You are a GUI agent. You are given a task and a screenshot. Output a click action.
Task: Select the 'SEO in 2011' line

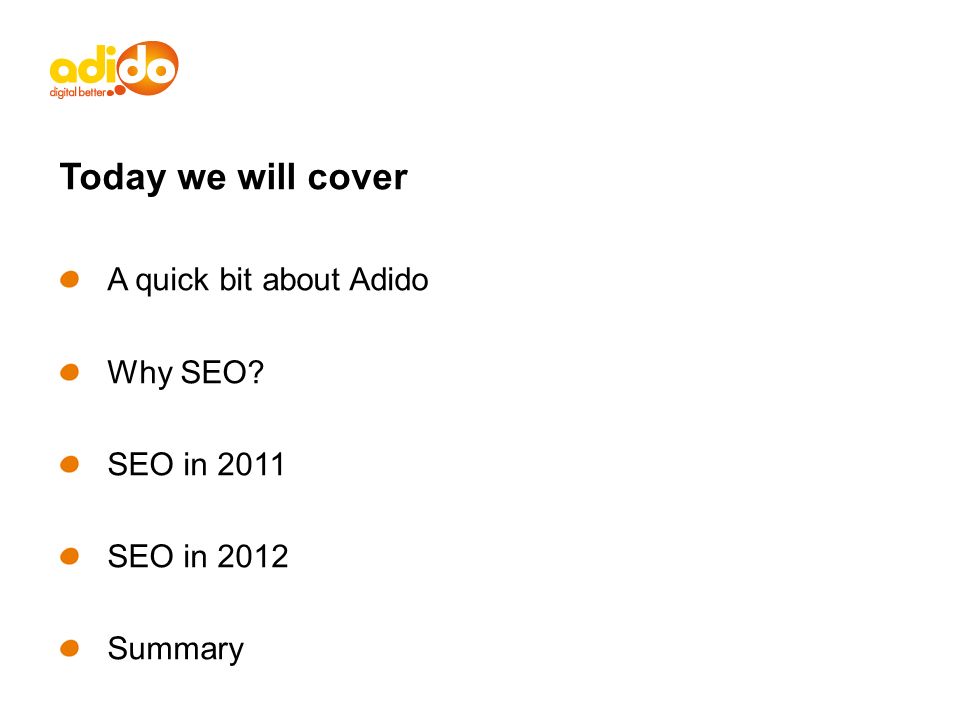pyautogui.click(x=196, y=464)
